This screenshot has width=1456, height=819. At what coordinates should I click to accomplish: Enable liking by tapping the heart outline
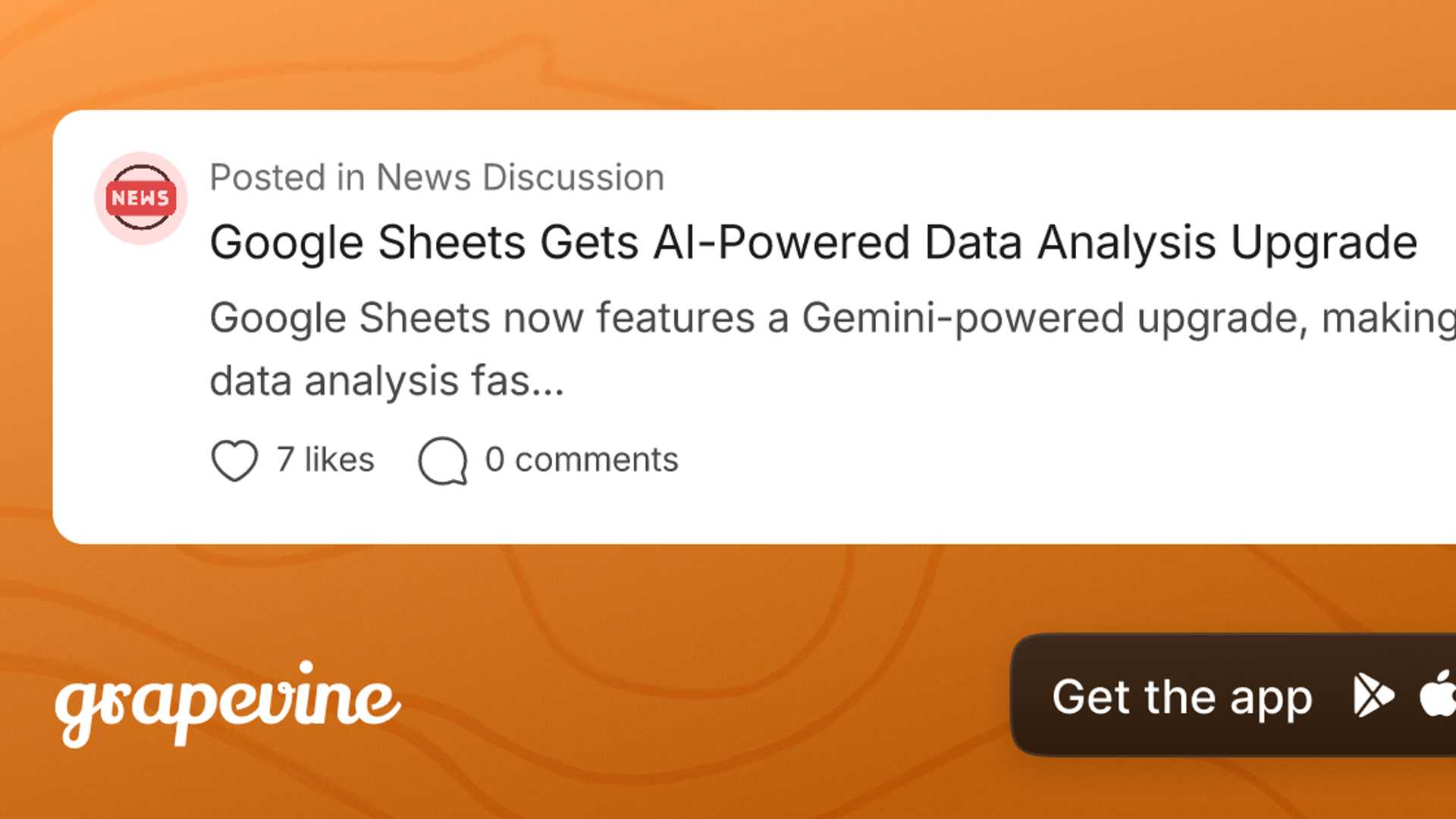(x=235, y=458)
